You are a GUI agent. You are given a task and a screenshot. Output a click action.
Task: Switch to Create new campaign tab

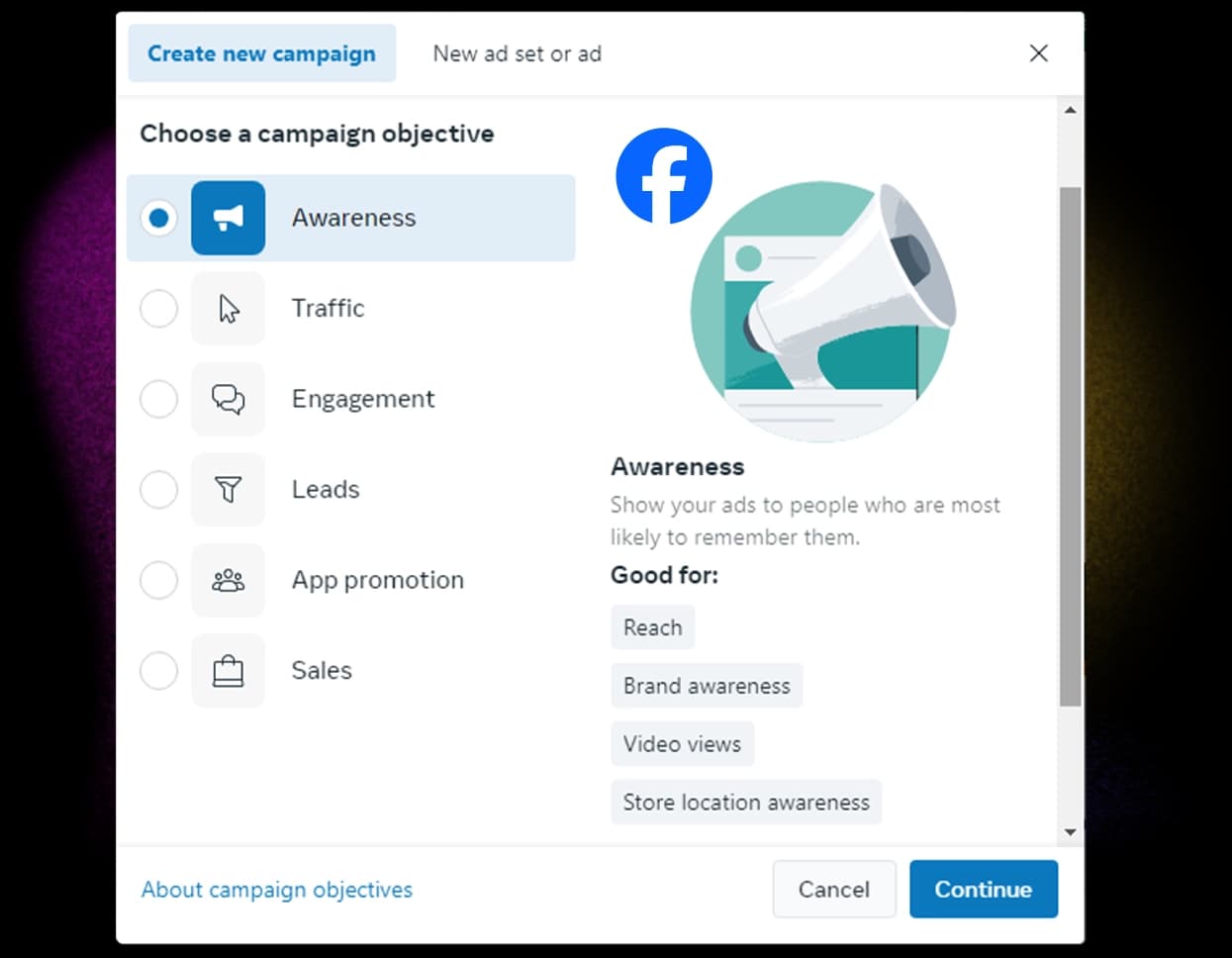(261, 53)
